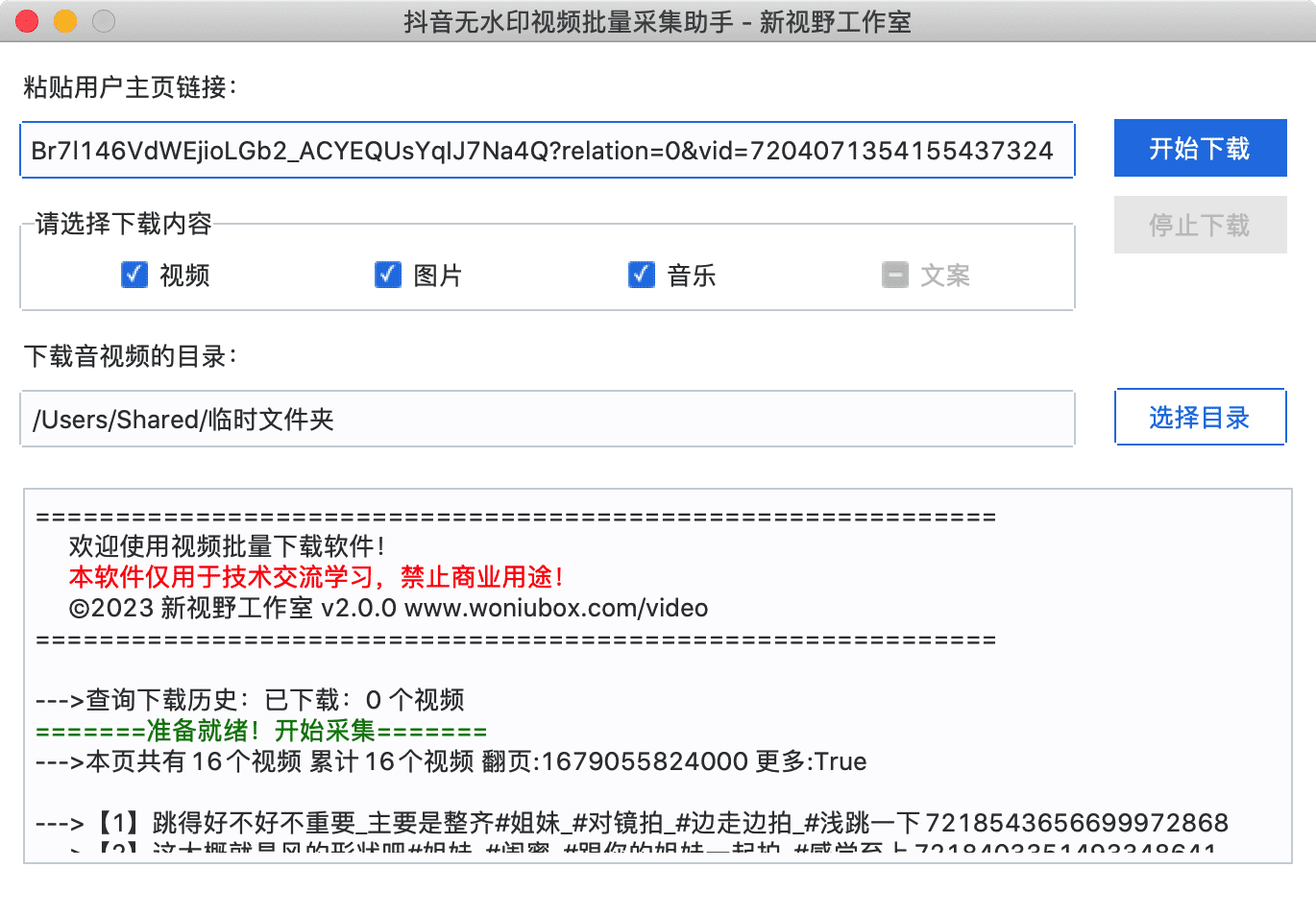Click the www.woniubox.com/video copyright line
Image resolution: width=1316 pixels, height=916 pixels.
(388, 608)
